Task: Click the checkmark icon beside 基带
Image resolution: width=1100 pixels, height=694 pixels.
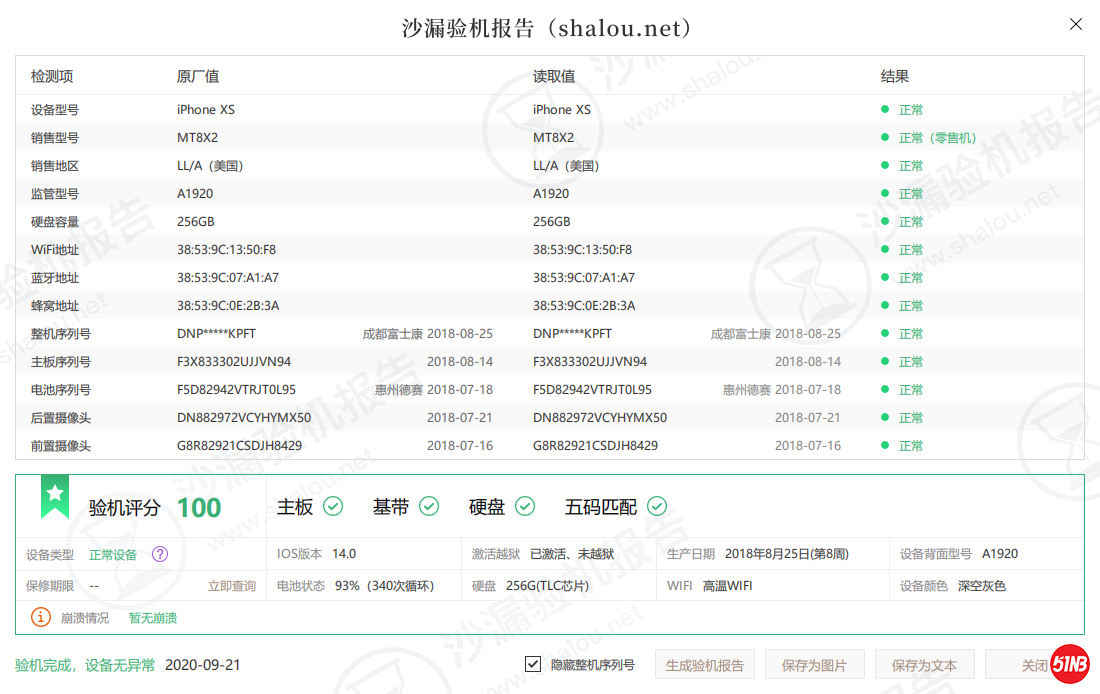Action: point(429,507)
